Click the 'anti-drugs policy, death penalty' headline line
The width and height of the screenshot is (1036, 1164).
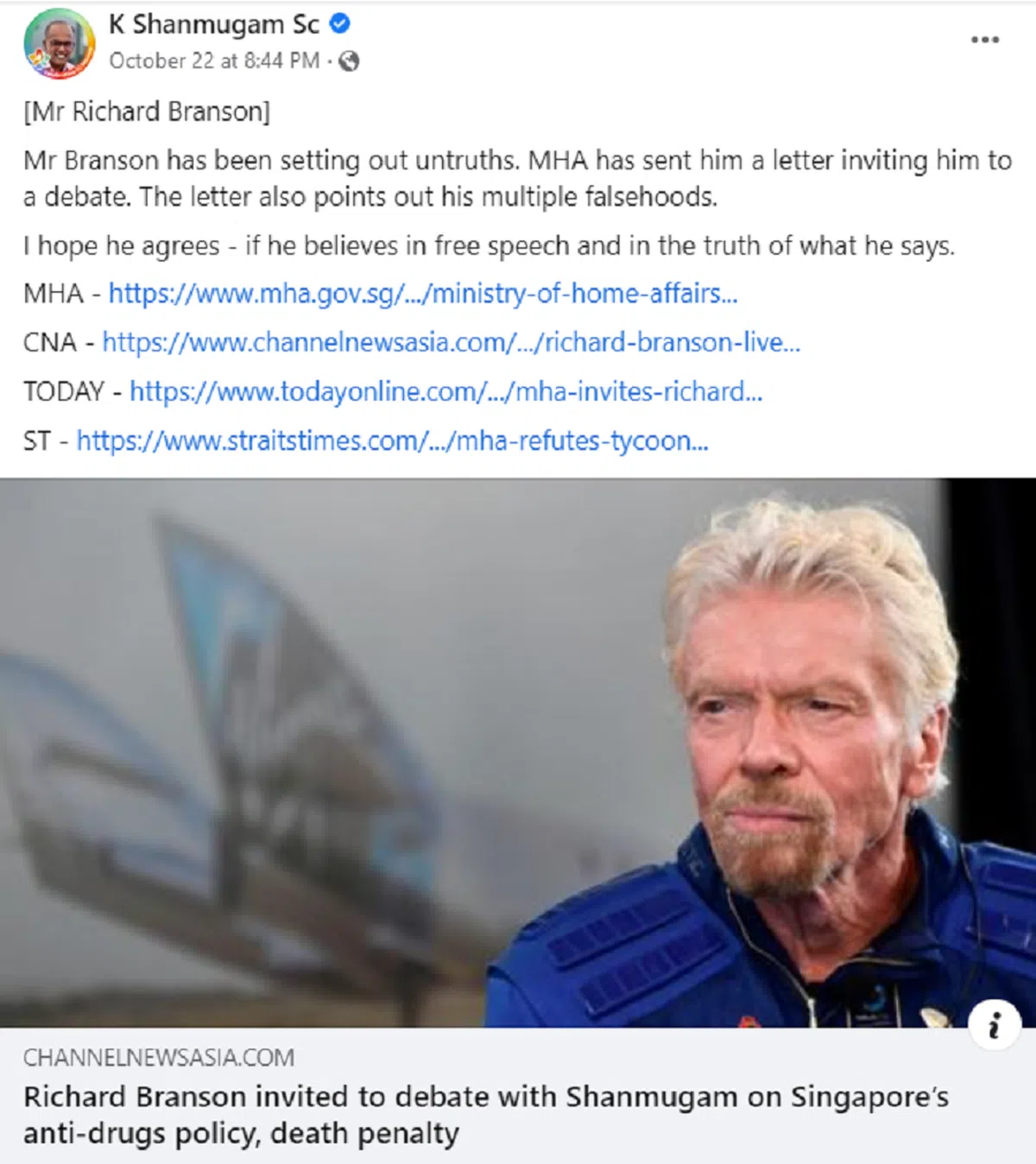tap(241, 1134)
